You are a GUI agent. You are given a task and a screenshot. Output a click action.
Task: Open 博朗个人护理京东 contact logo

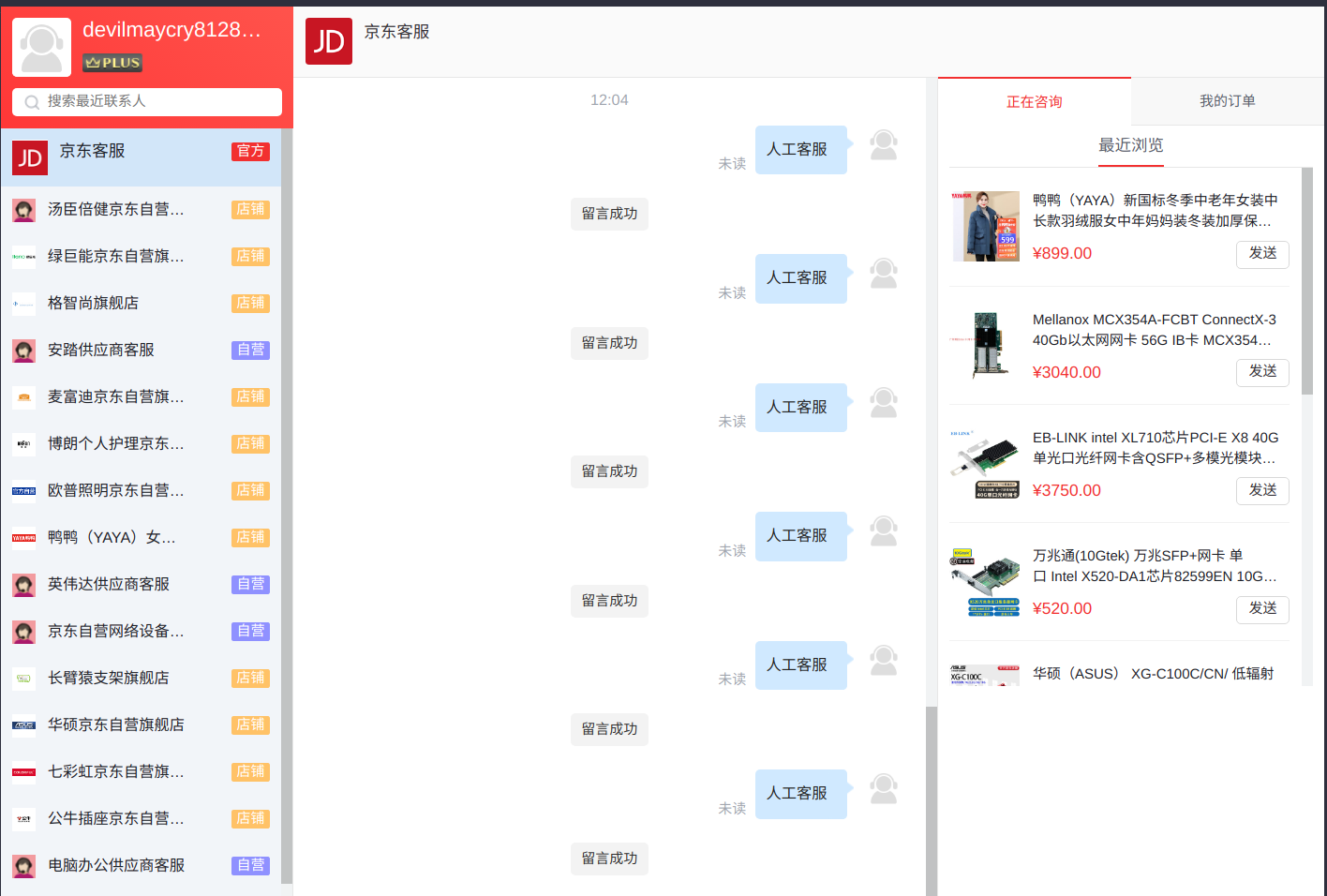(x=23, y=444)
